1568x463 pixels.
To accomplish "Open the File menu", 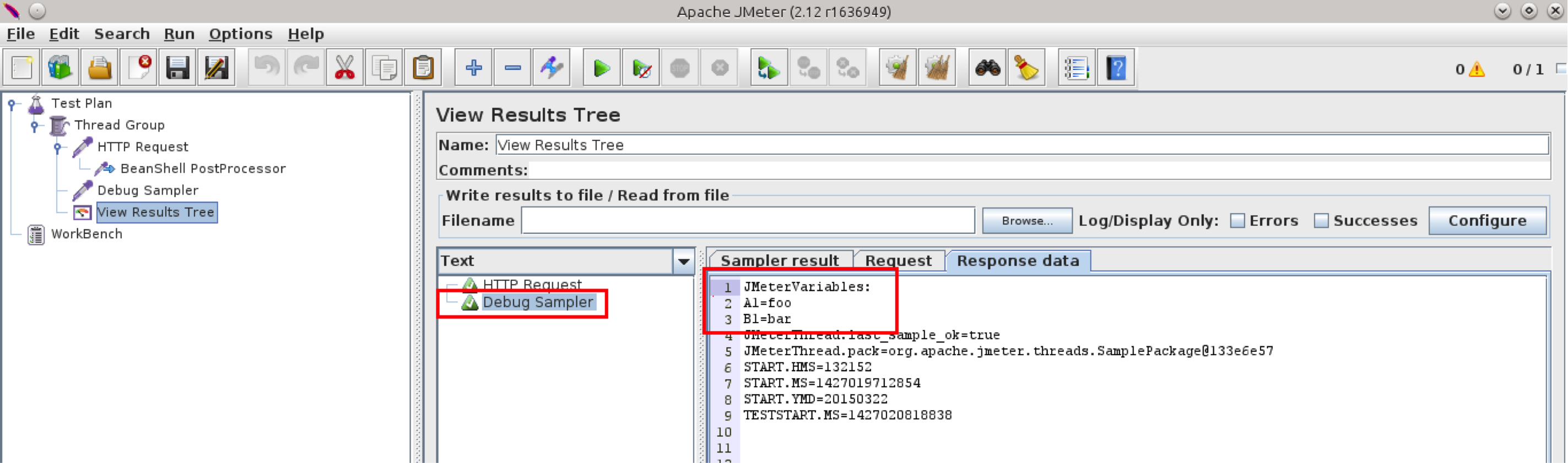I will [x=21, y=34].
